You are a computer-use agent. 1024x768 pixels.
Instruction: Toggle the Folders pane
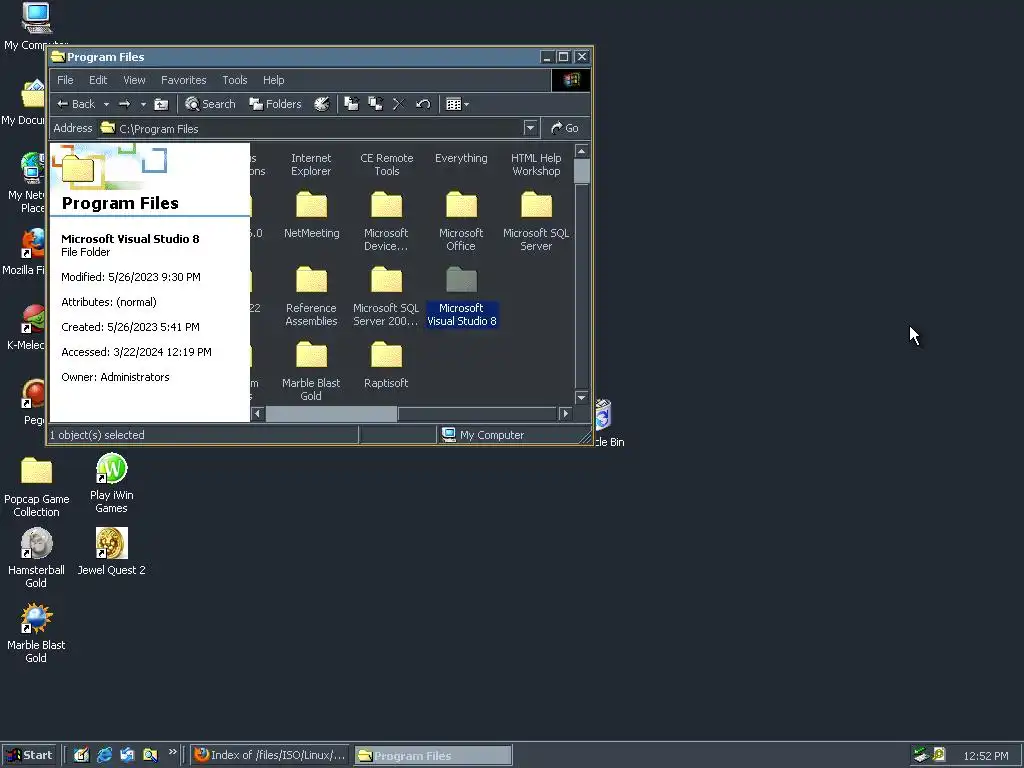[x=275, y=104]
